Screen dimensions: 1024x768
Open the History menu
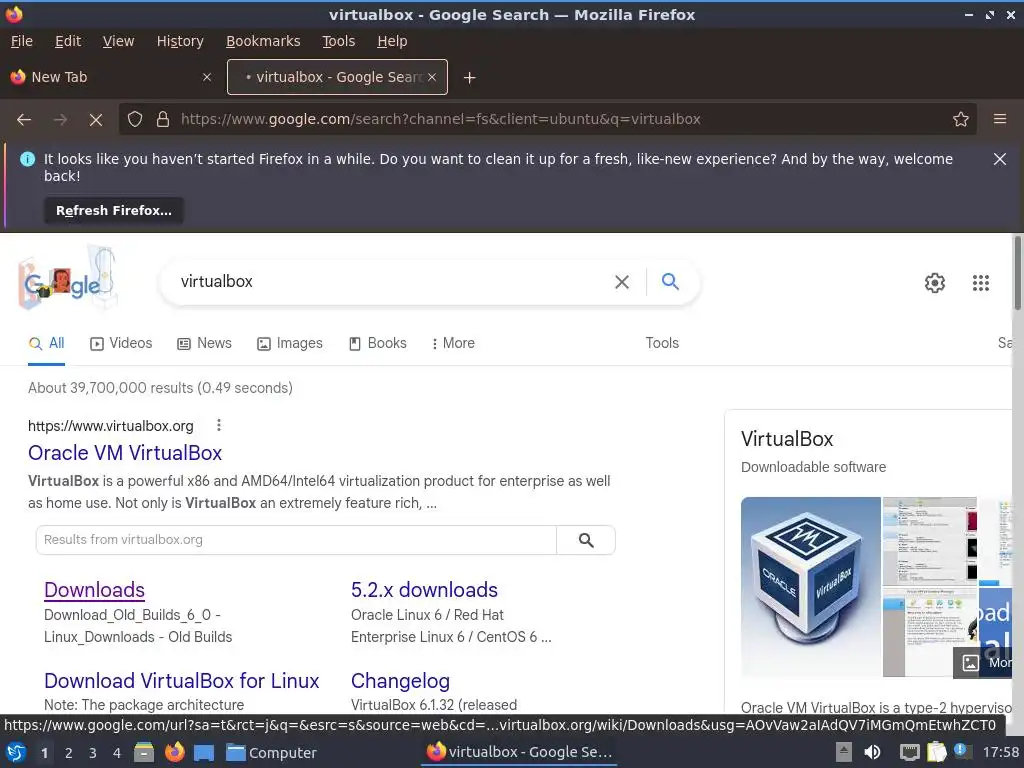pos(180,41)
